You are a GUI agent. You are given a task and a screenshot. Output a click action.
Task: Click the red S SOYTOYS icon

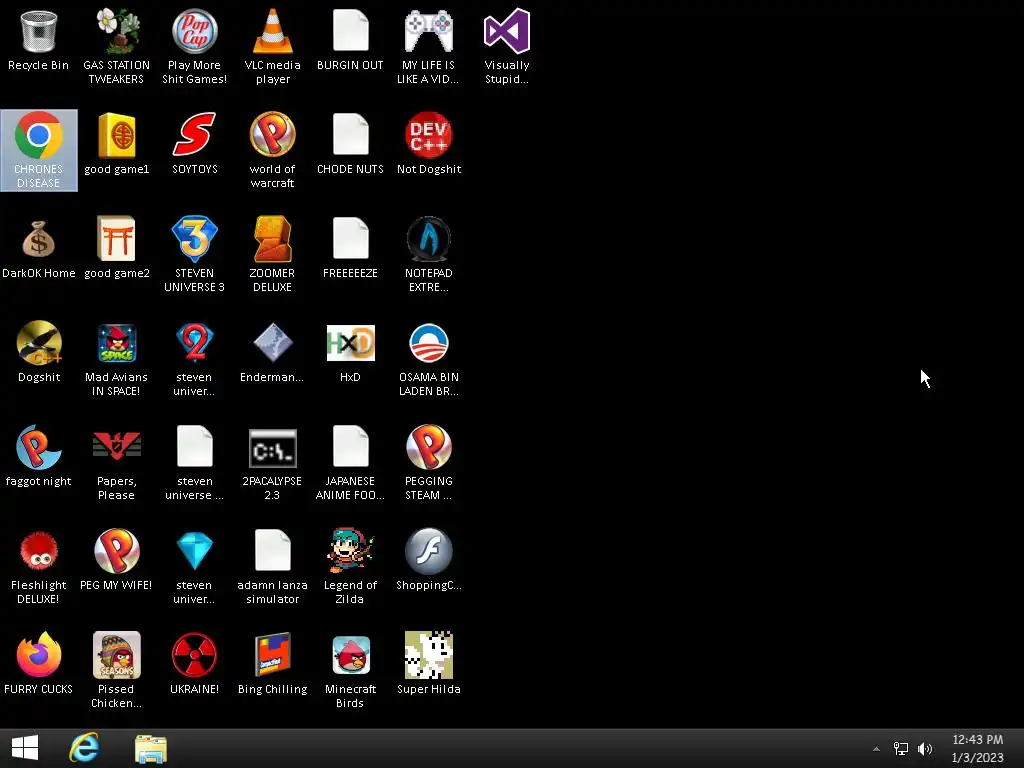pos(195,135)
